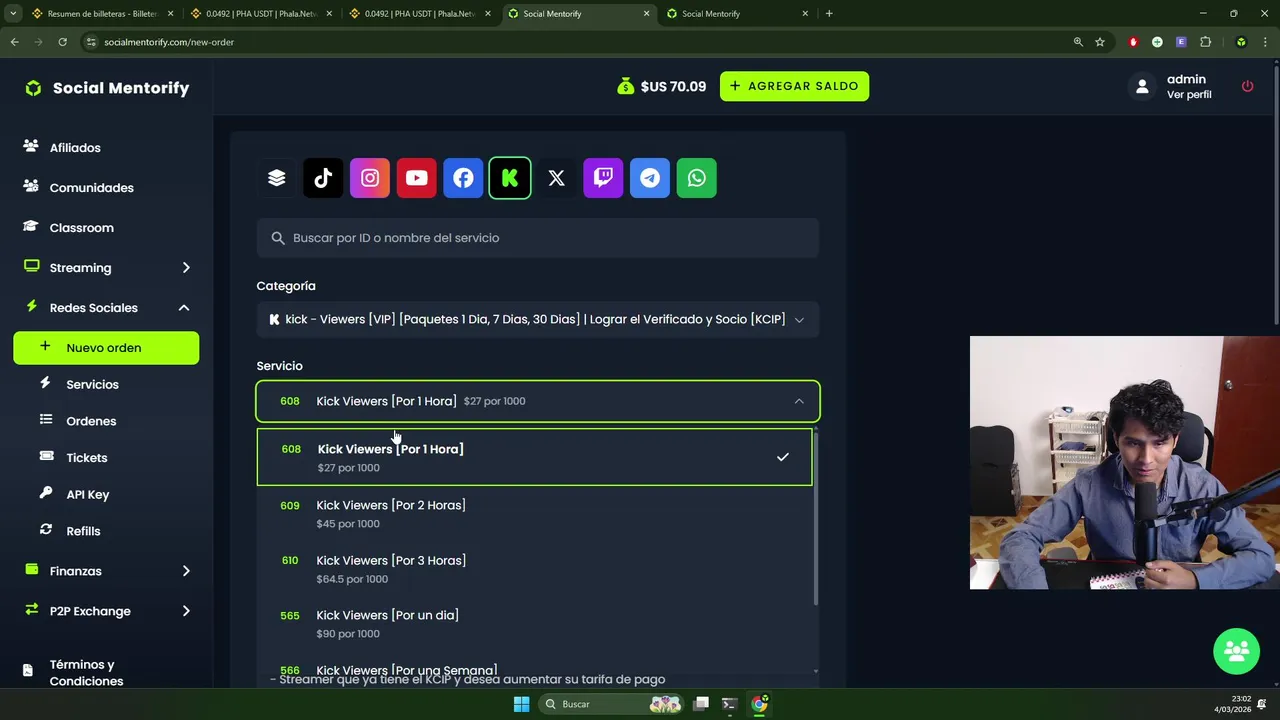Open a new browser tab

(829, 14)
